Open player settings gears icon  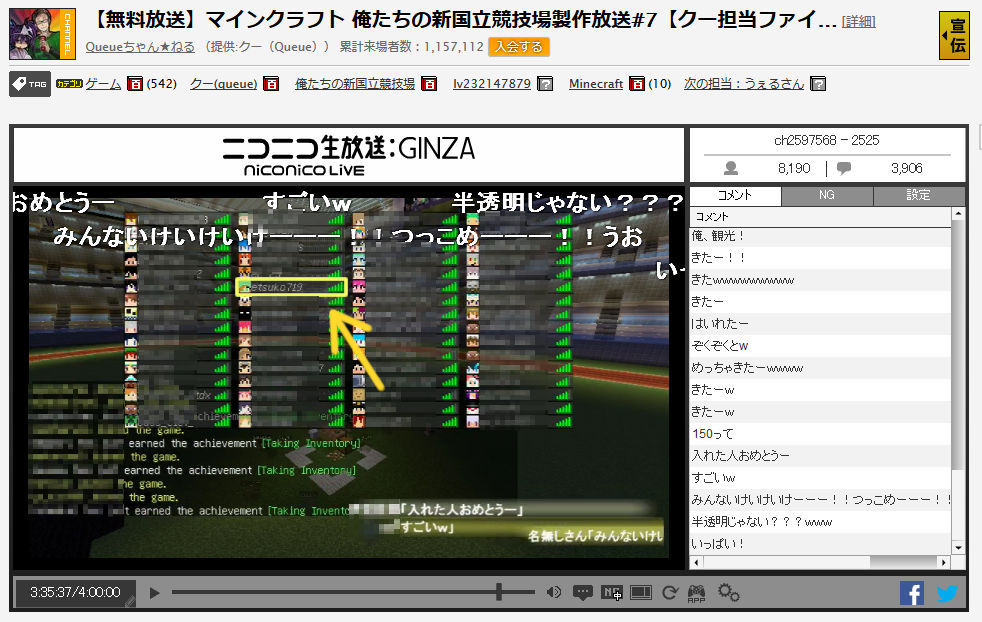[x=728, y=592]
